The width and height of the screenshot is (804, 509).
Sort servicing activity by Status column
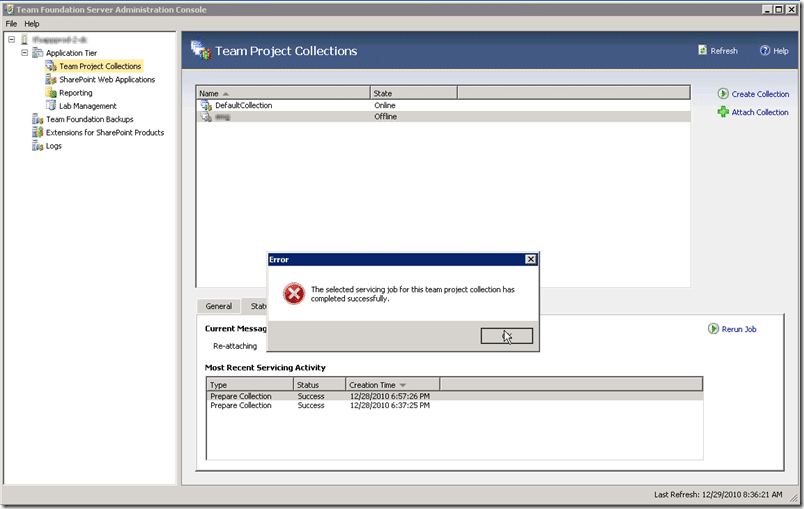[x=320, y=384]
